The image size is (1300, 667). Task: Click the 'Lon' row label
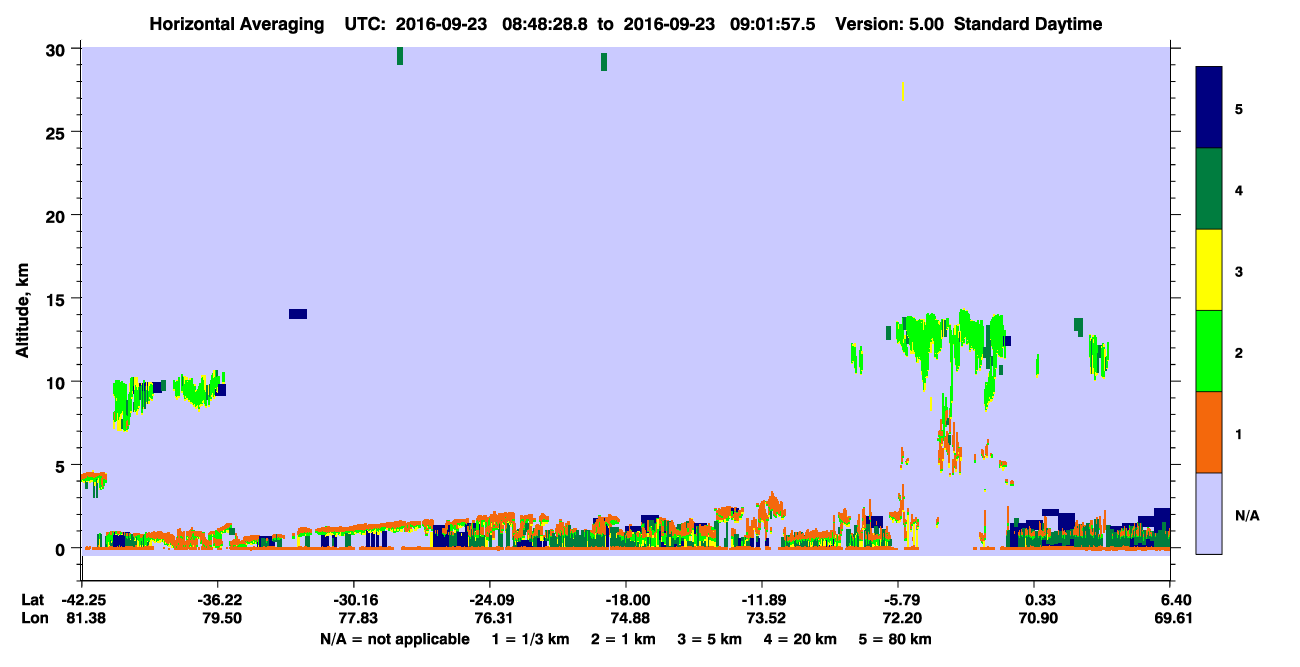(x=34, y=618)
